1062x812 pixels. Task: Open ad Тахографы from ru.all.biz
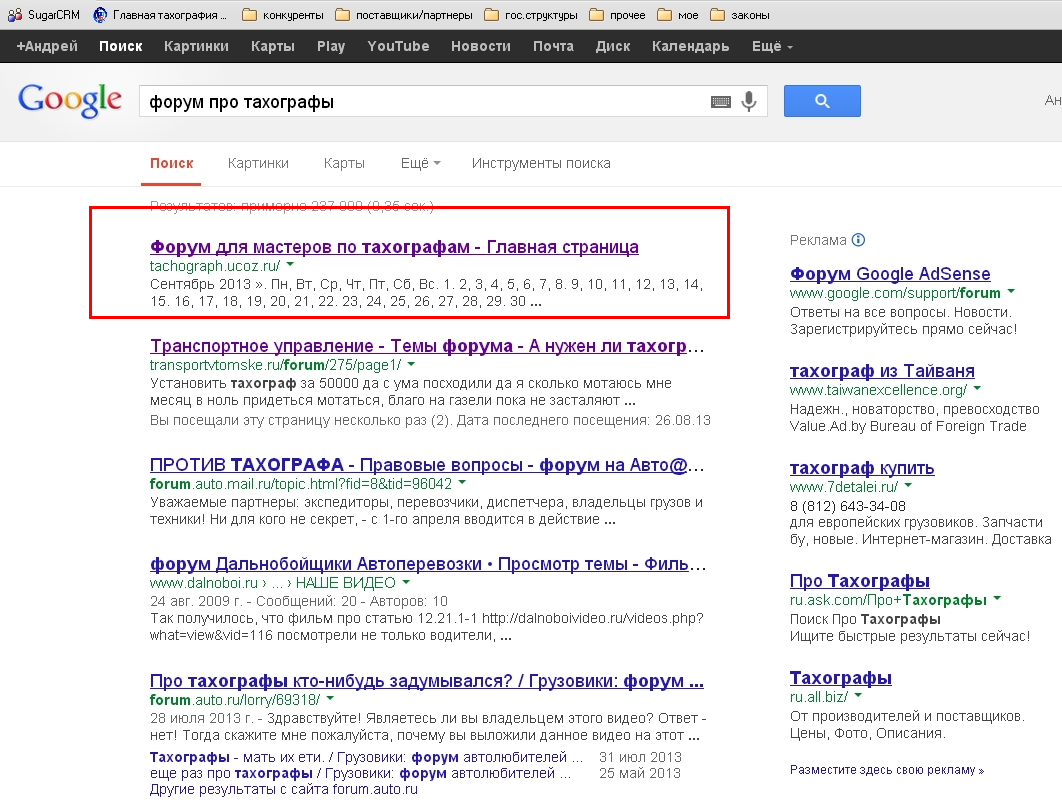841,678
